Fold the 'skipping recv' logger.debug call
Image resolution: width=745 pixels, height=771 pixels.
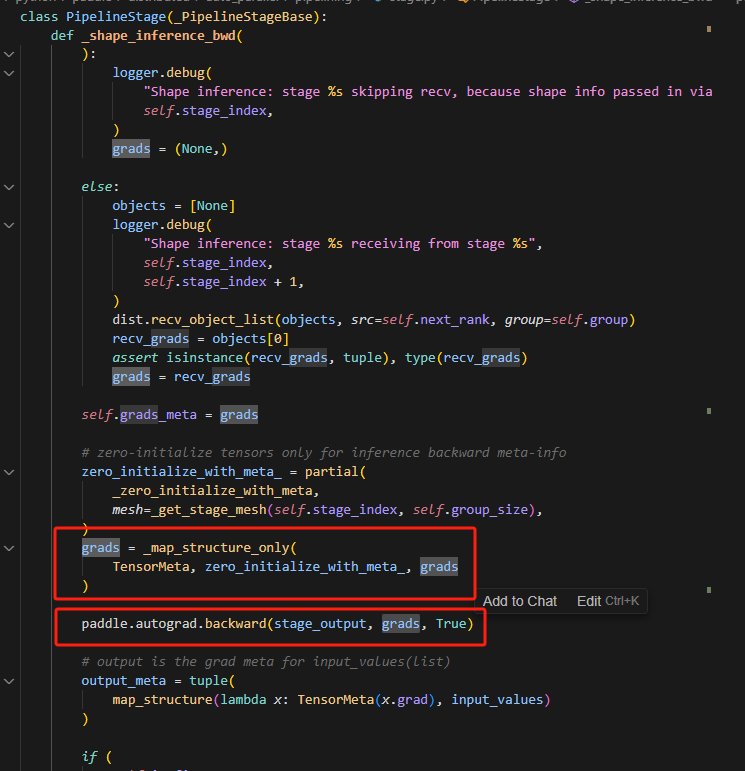[9, 73]
